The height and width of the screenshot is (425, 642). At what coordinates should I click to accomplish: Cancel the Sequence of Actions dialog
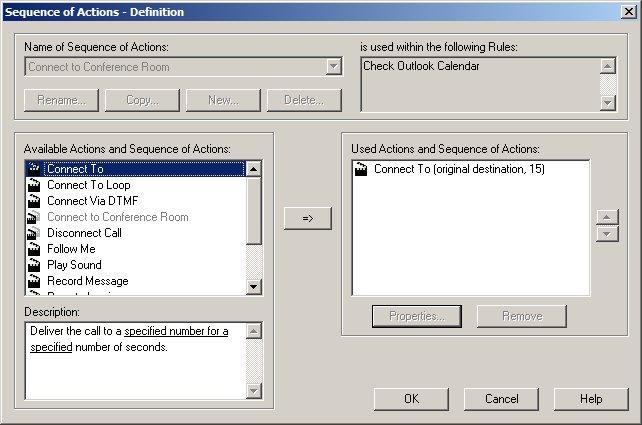pyautogui.click(x=502, y=399)
